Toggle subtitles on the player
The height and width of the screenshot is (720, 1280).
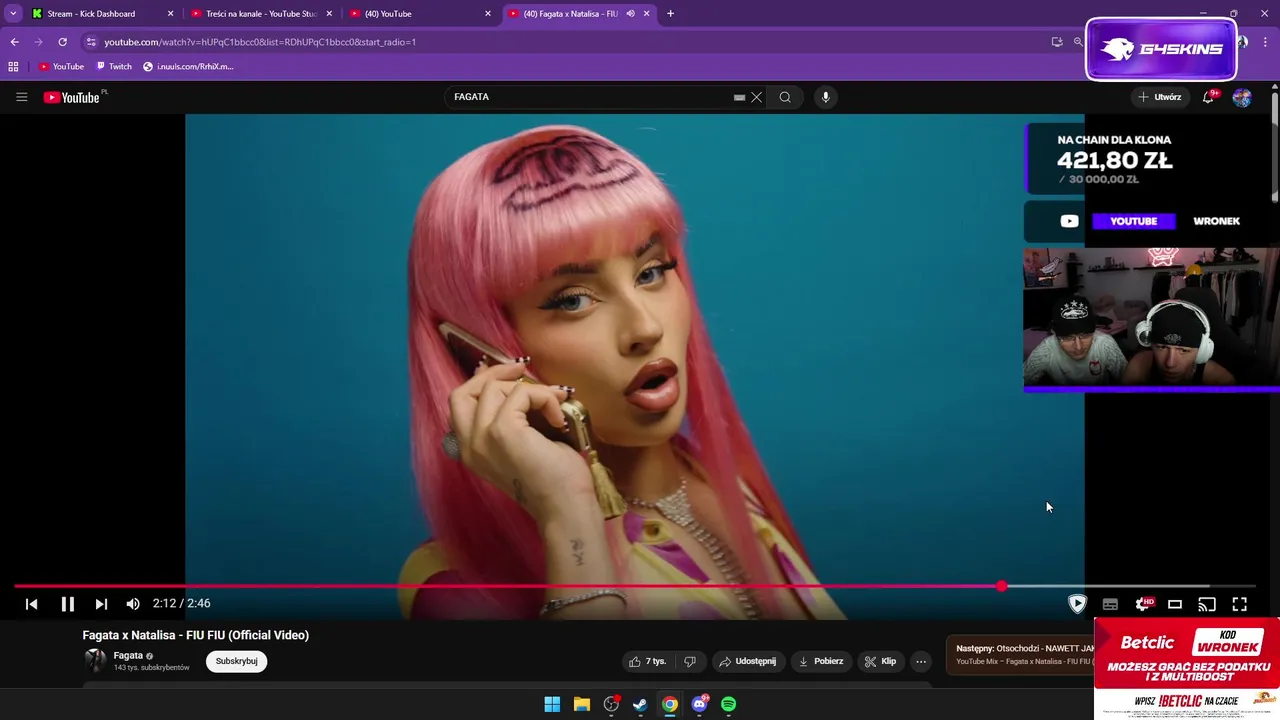point(1110,604)
